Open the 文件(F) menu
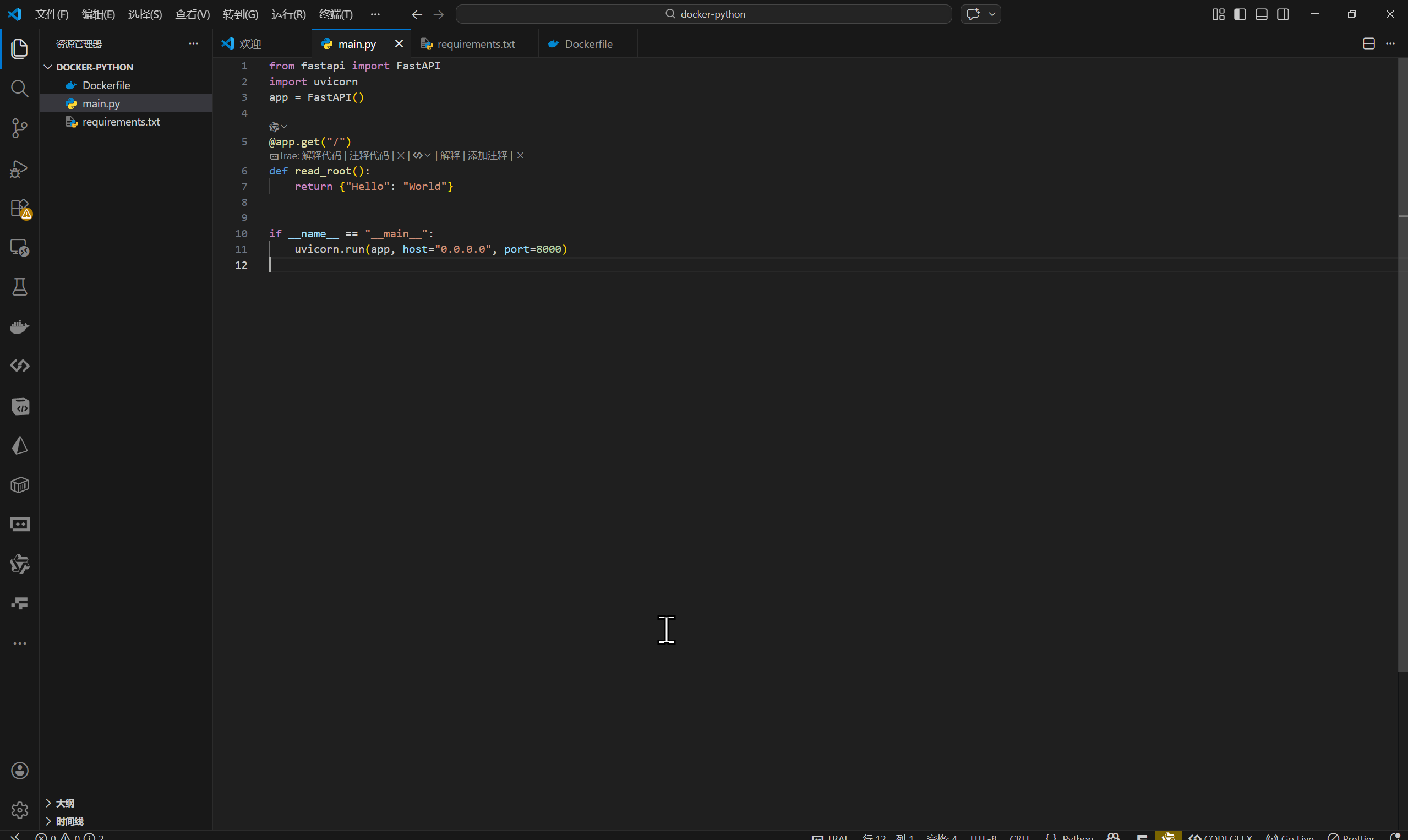The width and height of the screenshot is (1408, 840). [52, 14]
